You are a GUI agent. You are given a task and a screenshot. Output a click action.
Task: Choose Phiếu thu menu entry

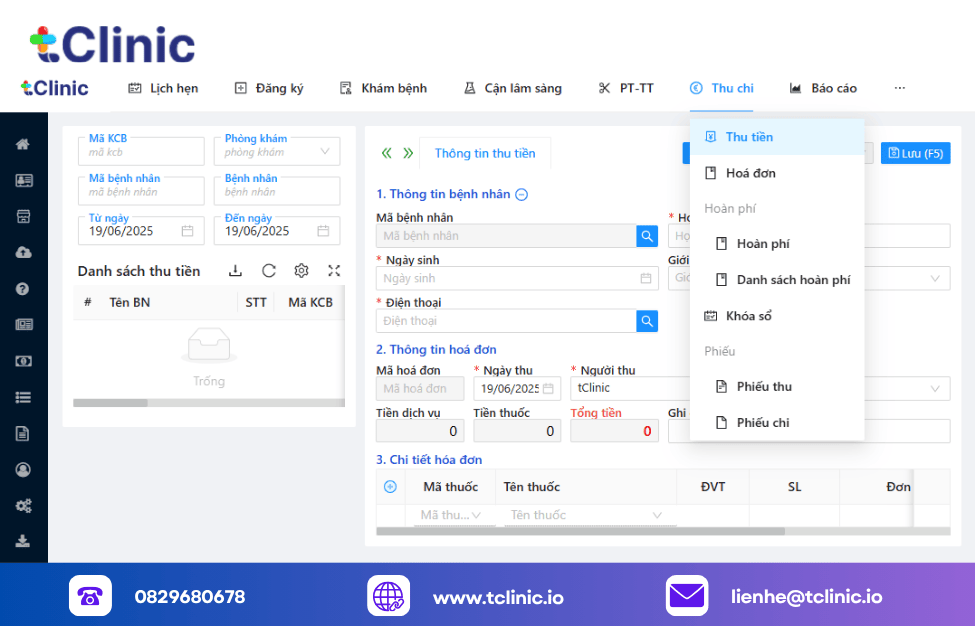(763, 387)
